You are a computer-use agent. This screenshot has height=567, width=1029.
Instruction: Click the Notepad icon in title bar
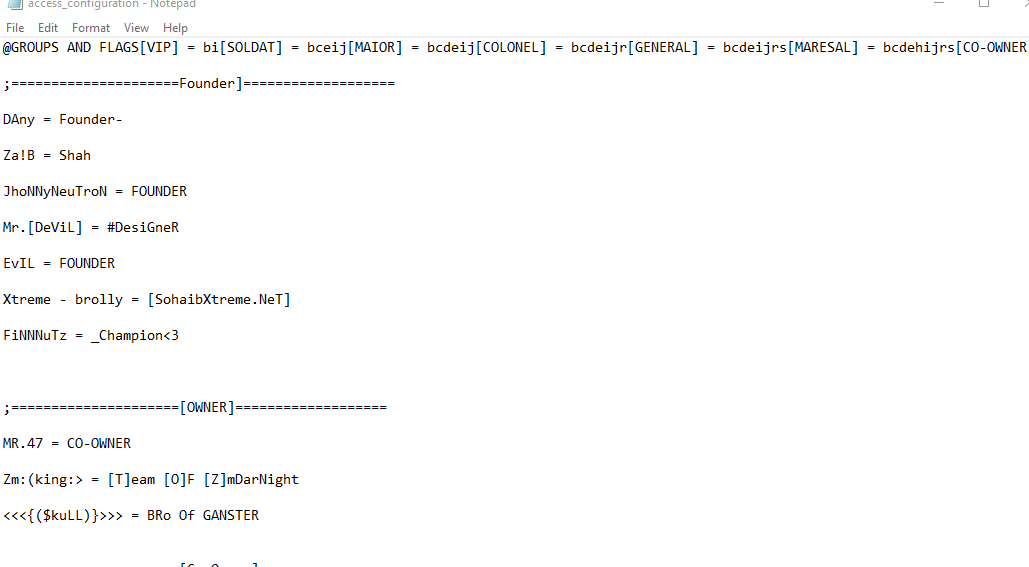click(14, 4)
